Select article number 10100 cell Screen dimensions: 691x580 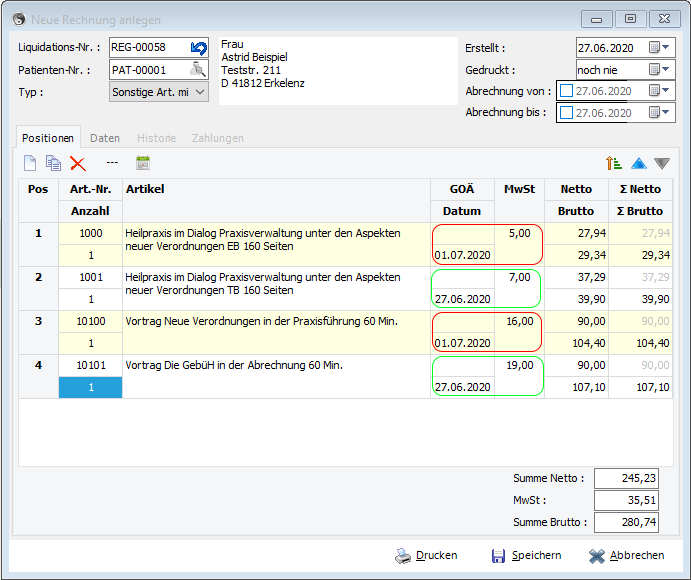pyautogui.click(x=91, y=321)
